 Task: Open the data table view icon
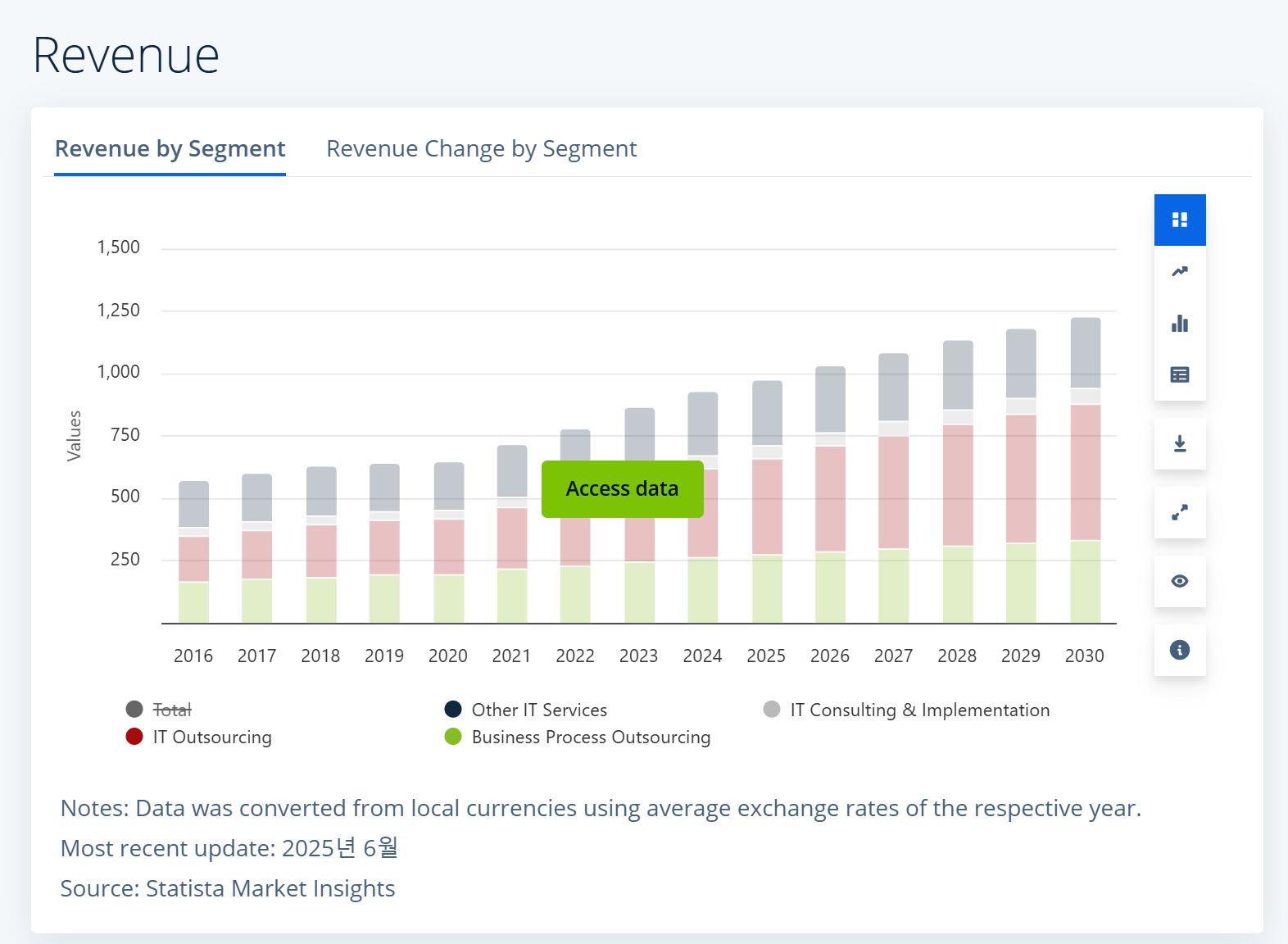click(x=1180, y=375)
